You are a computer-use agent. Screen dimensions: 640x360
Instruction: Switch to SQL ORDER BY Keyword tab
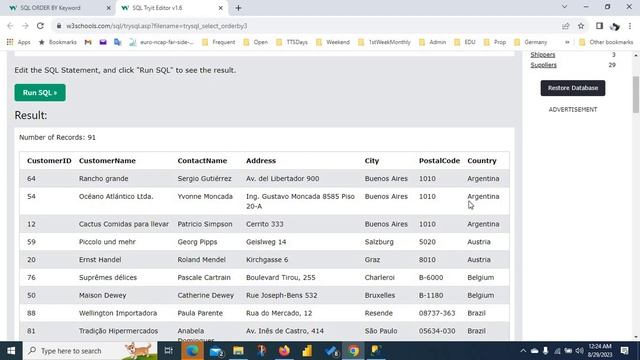51,8
